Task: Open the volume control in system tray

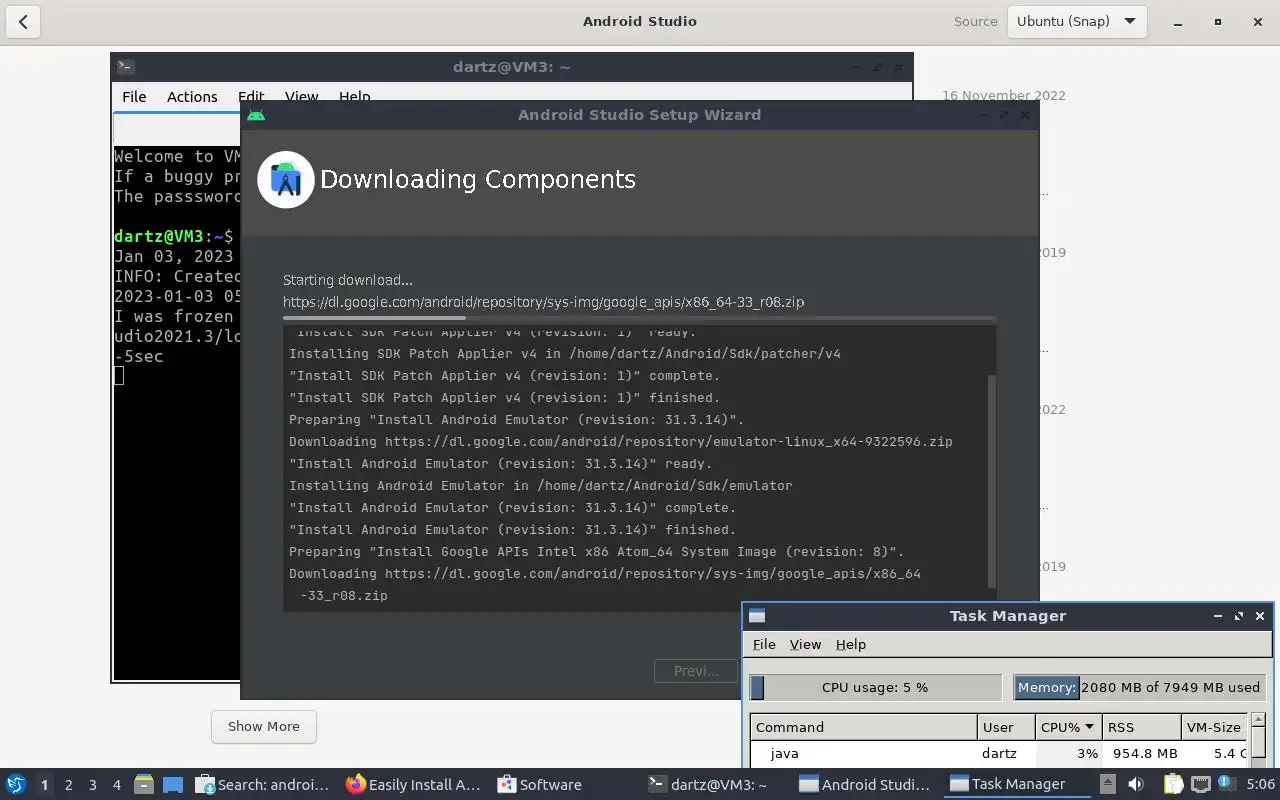Action: point(1136,785)
